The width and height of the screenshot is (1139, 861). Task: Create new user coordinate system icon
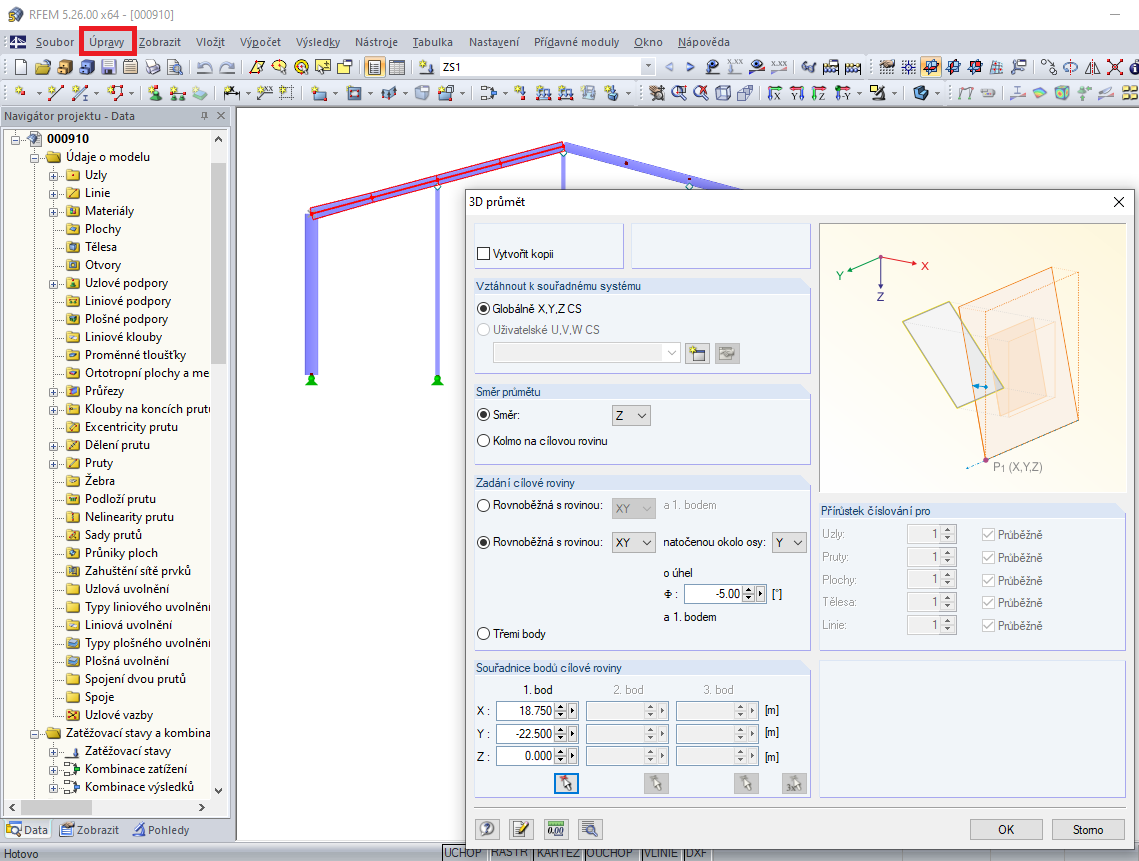pos(697,354)
